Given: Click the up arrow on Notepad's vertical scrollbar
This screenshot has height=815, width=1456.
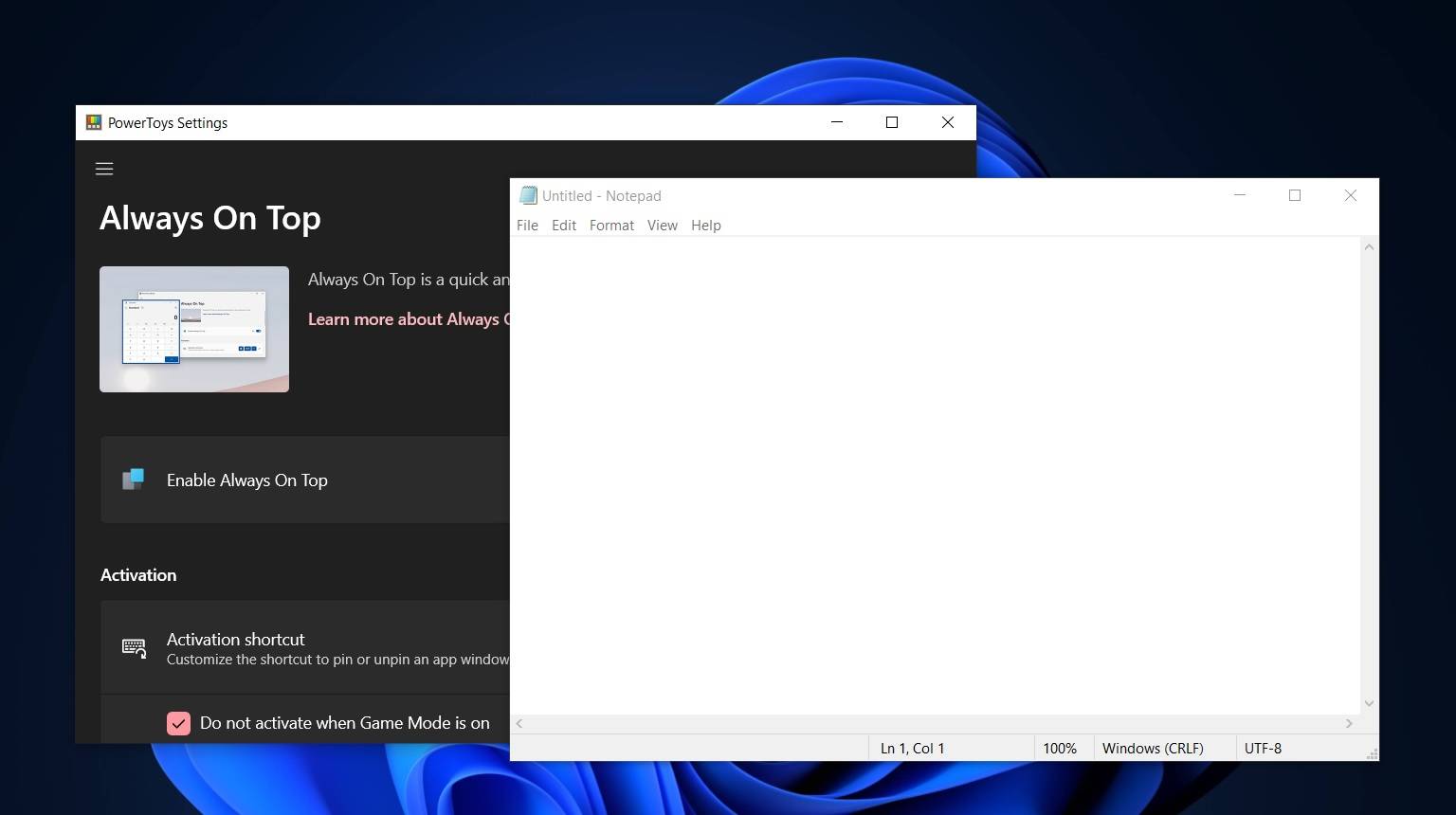Looking at the screenshot, I should (x=1368, y=246).
